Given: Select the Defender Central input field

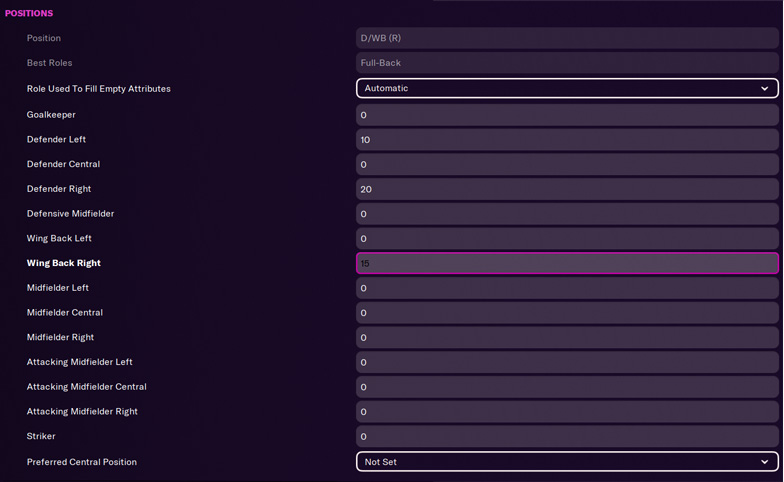Looking at the screenshot, I should tap(567, 164).
